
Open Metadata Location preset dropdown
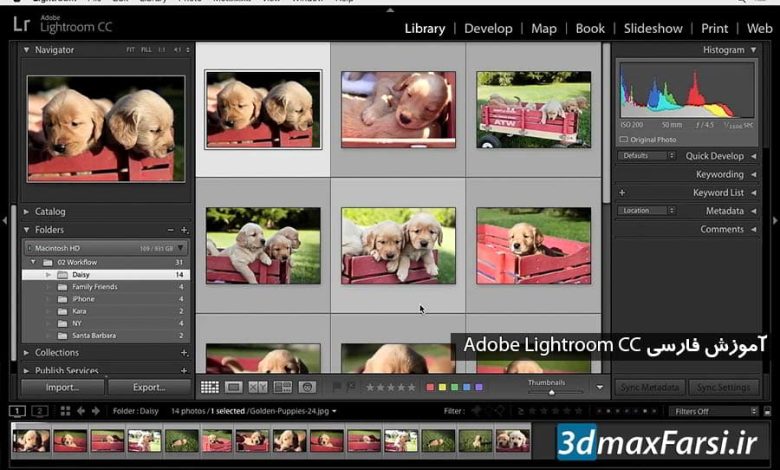[647, 210]
